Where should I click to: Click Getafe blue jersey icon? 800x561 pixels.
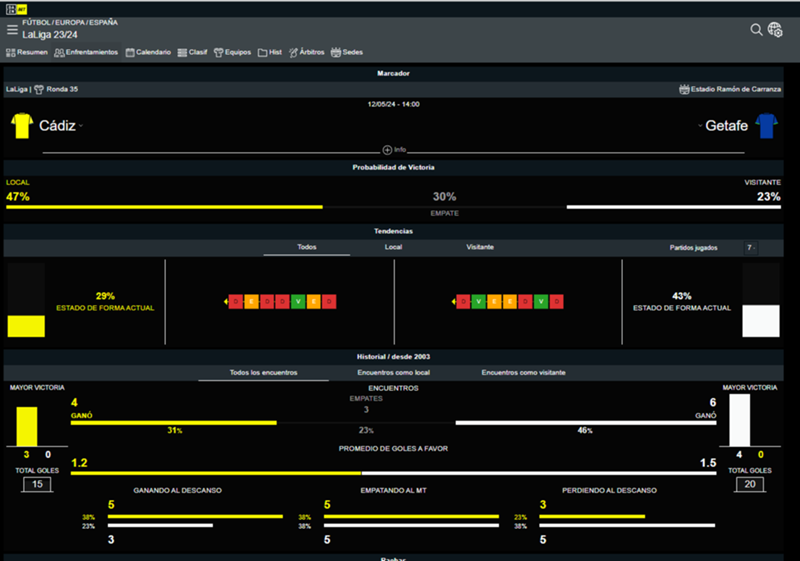tap(767, 126)
